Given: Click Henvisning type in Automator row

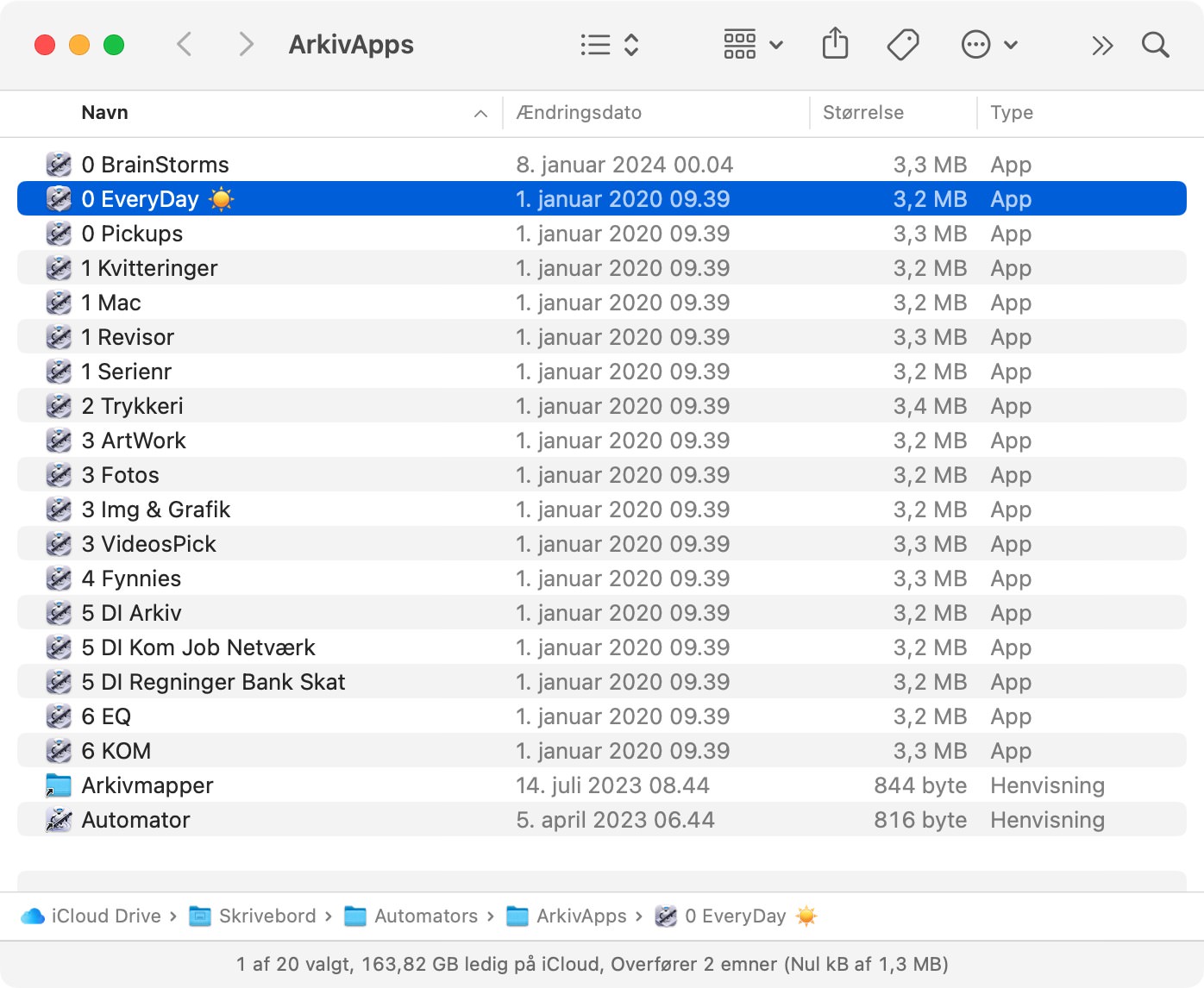Looking at the screenshot, I should click(1047, 820).
